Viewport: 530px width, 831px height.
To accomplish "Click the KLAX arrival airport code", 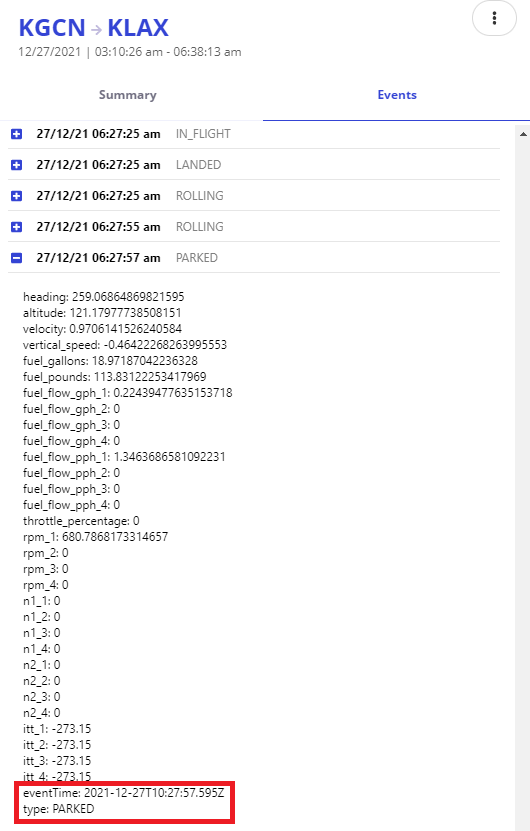I will pyautogui.click(x=138, y=28).
